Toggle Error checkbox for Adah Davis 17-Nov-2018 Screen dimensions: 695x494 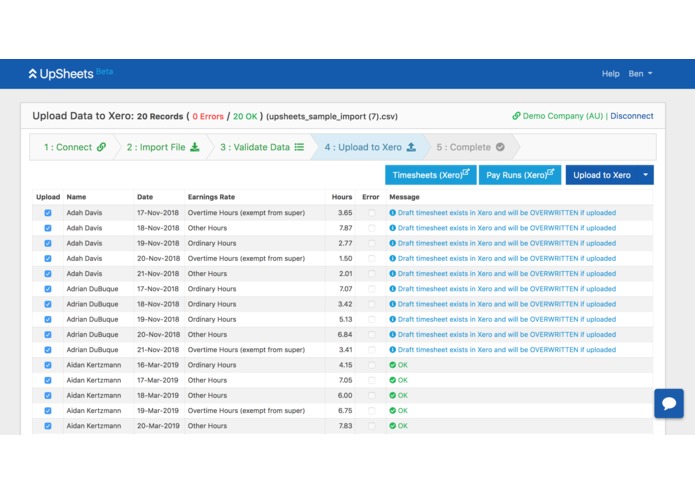click(371, 213)
